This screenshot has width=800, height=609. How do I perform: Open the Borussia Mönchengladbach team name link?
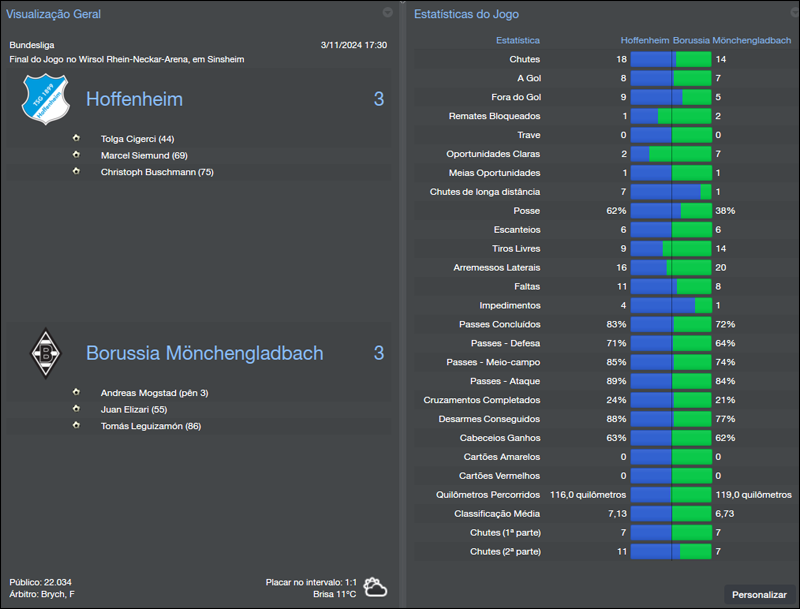tap(204, 353)
